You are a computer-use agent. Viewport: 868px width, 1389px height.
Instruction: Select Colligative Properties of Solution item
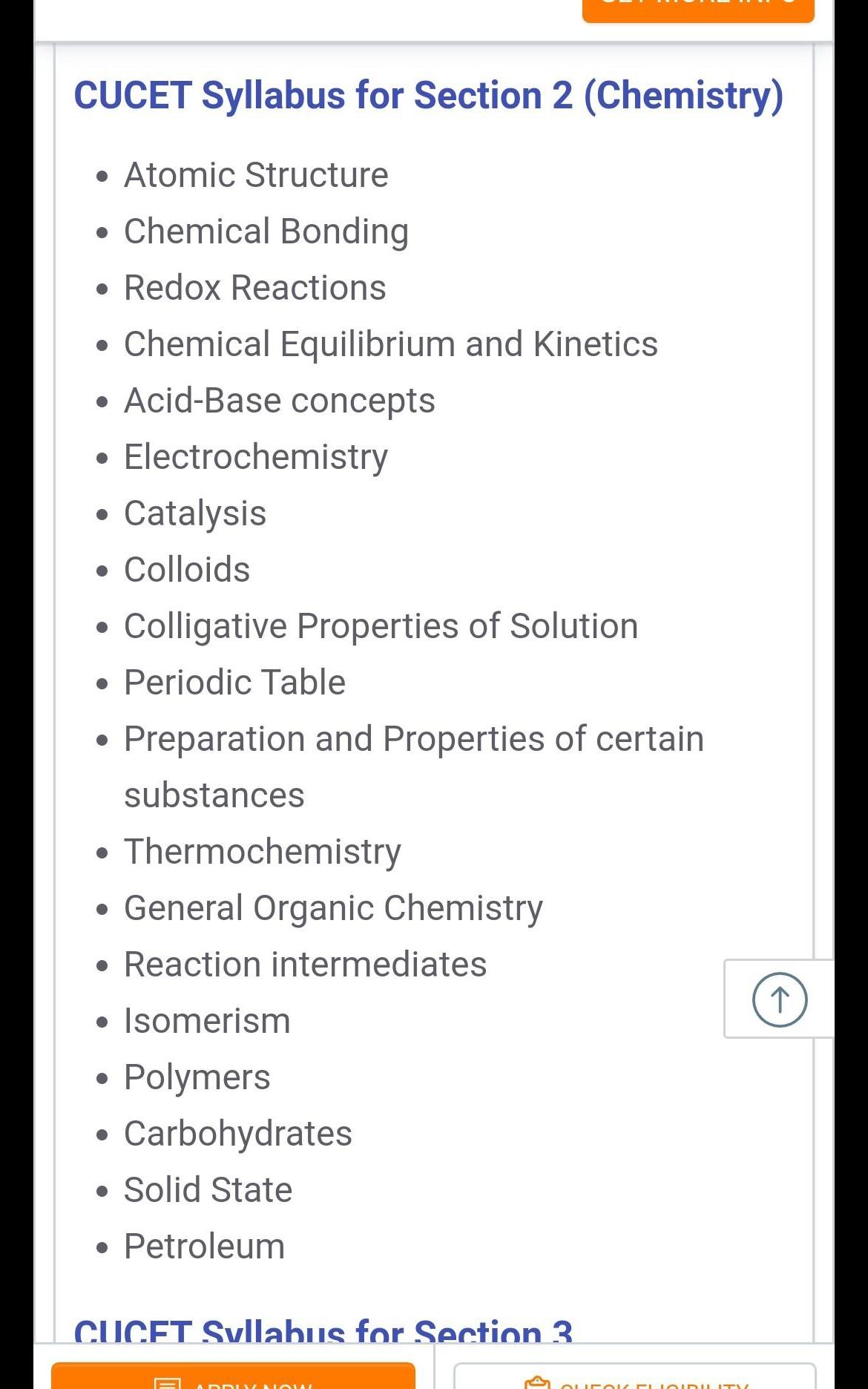click(x=381, y=626)
